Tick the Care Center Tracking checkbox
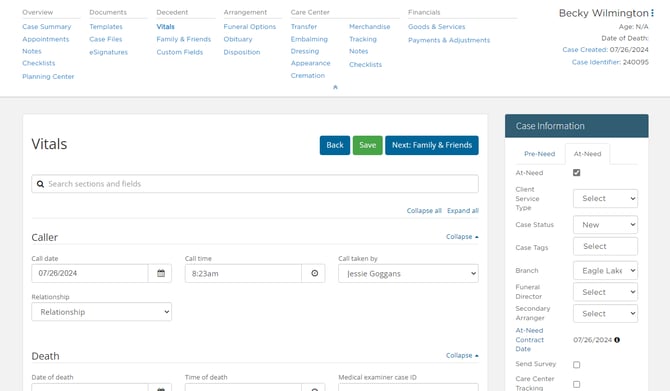 click(x=576, y=384)
